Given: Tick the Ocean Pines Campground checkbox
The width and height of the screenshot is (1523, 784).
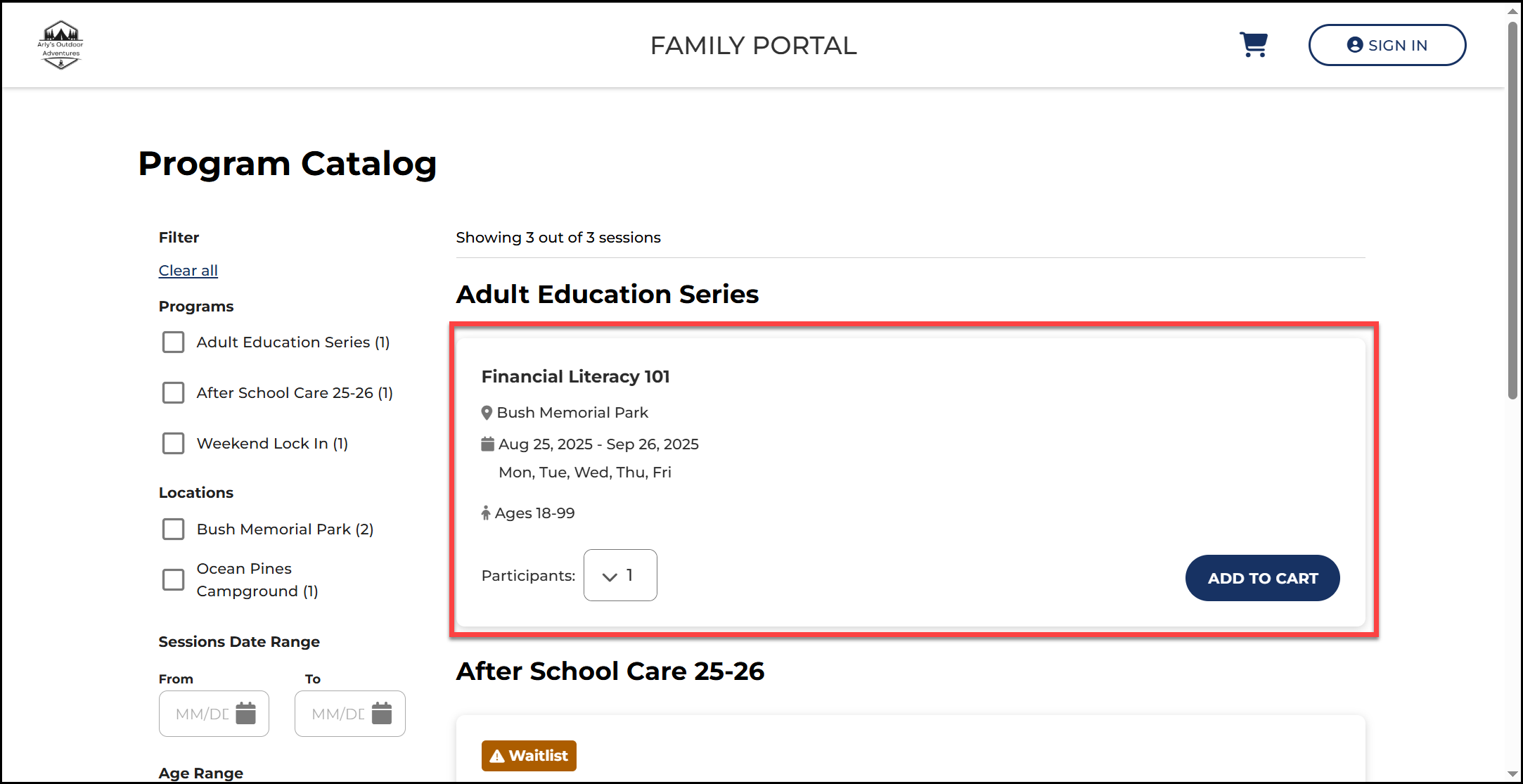Looking at the screenshot, I should [173, 580].
